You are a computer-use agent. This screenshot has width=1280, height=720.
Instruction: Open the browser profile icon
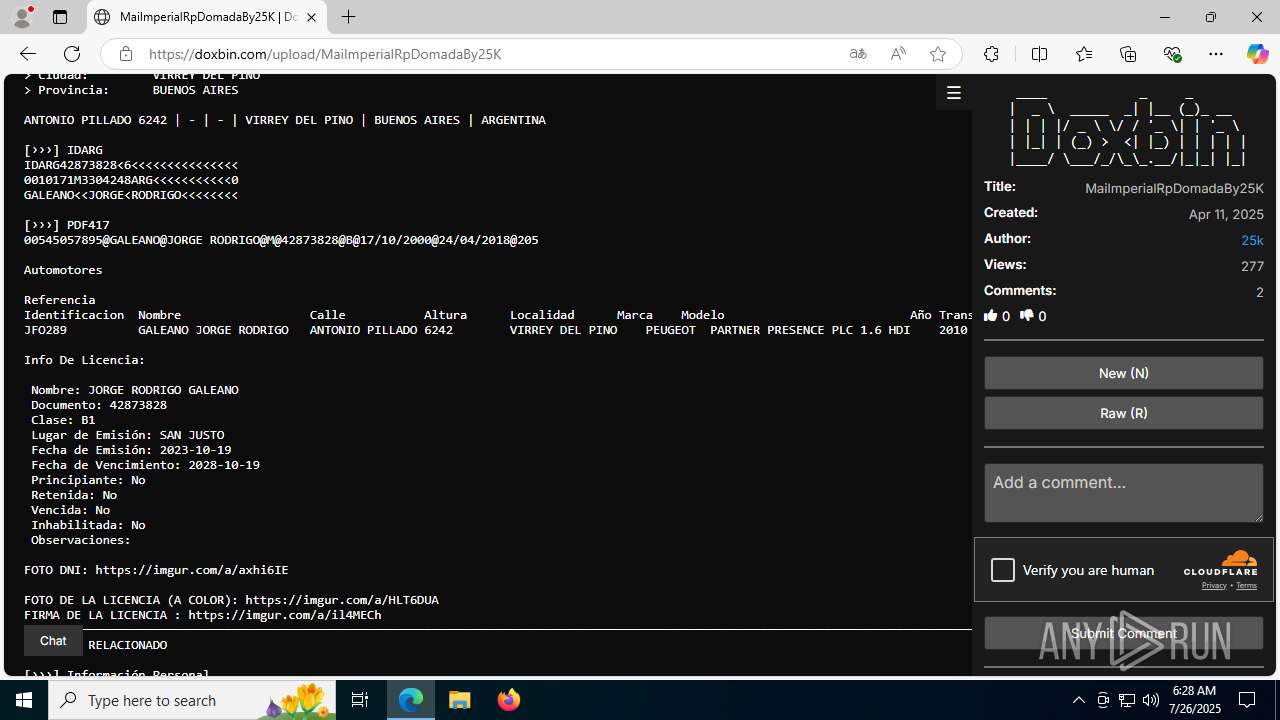pyautogui.click(x=22, y=17)
